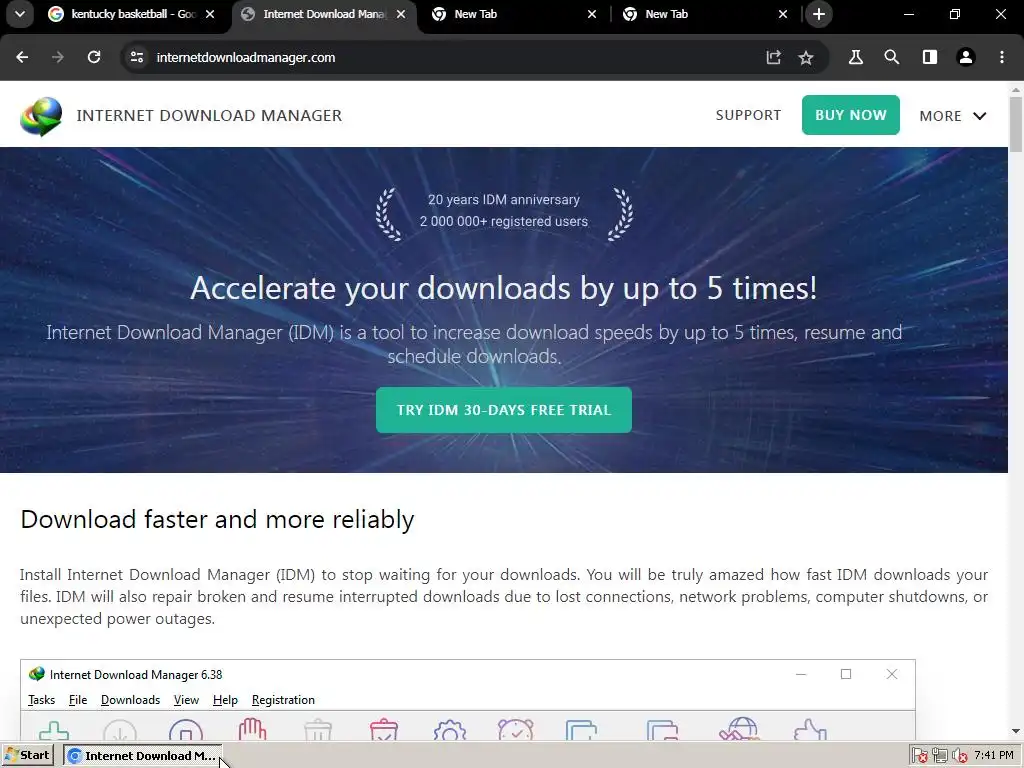Image resolution: width=1024 pixels, height=768 pixels.
Task: Click the page vertical scrollbar thumb
Action: coord(1016,124)
